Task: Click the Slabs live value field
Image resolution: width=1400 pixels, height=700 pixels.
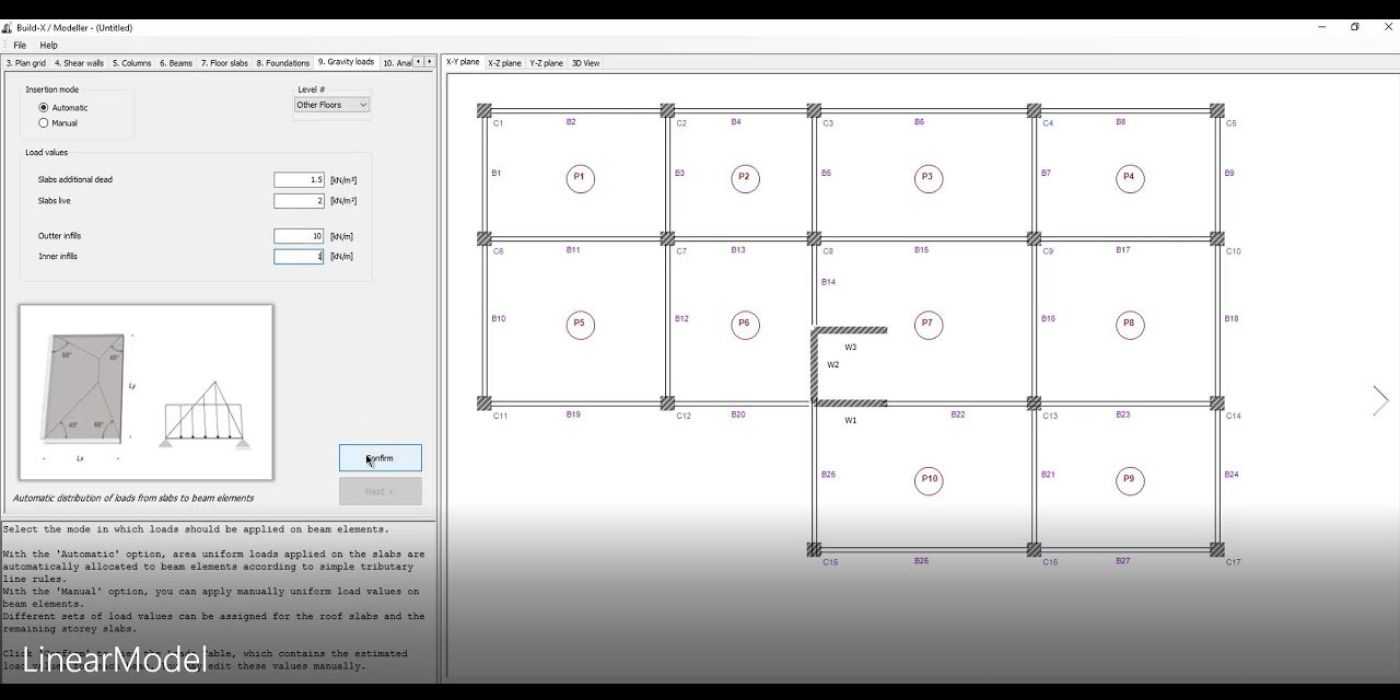Action: click(299, 201)
